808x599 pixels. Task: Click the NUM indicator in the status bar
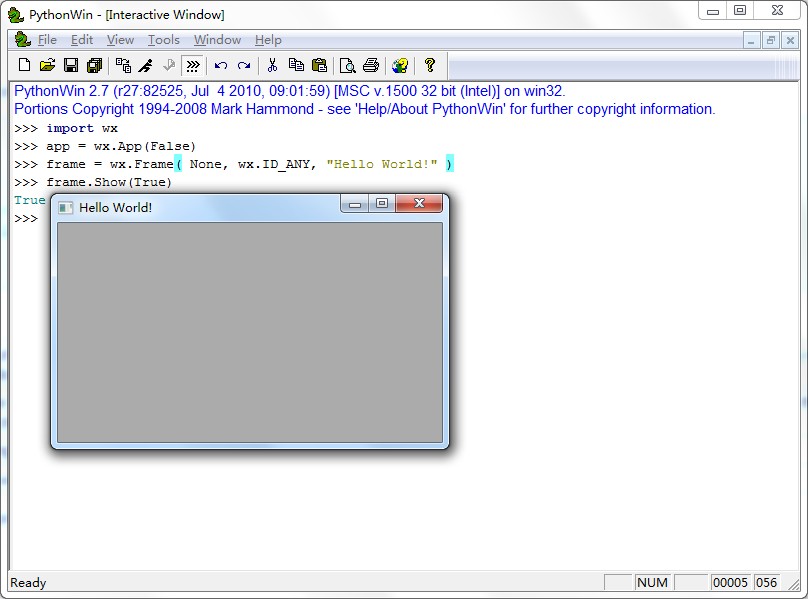tap(652, 583)
